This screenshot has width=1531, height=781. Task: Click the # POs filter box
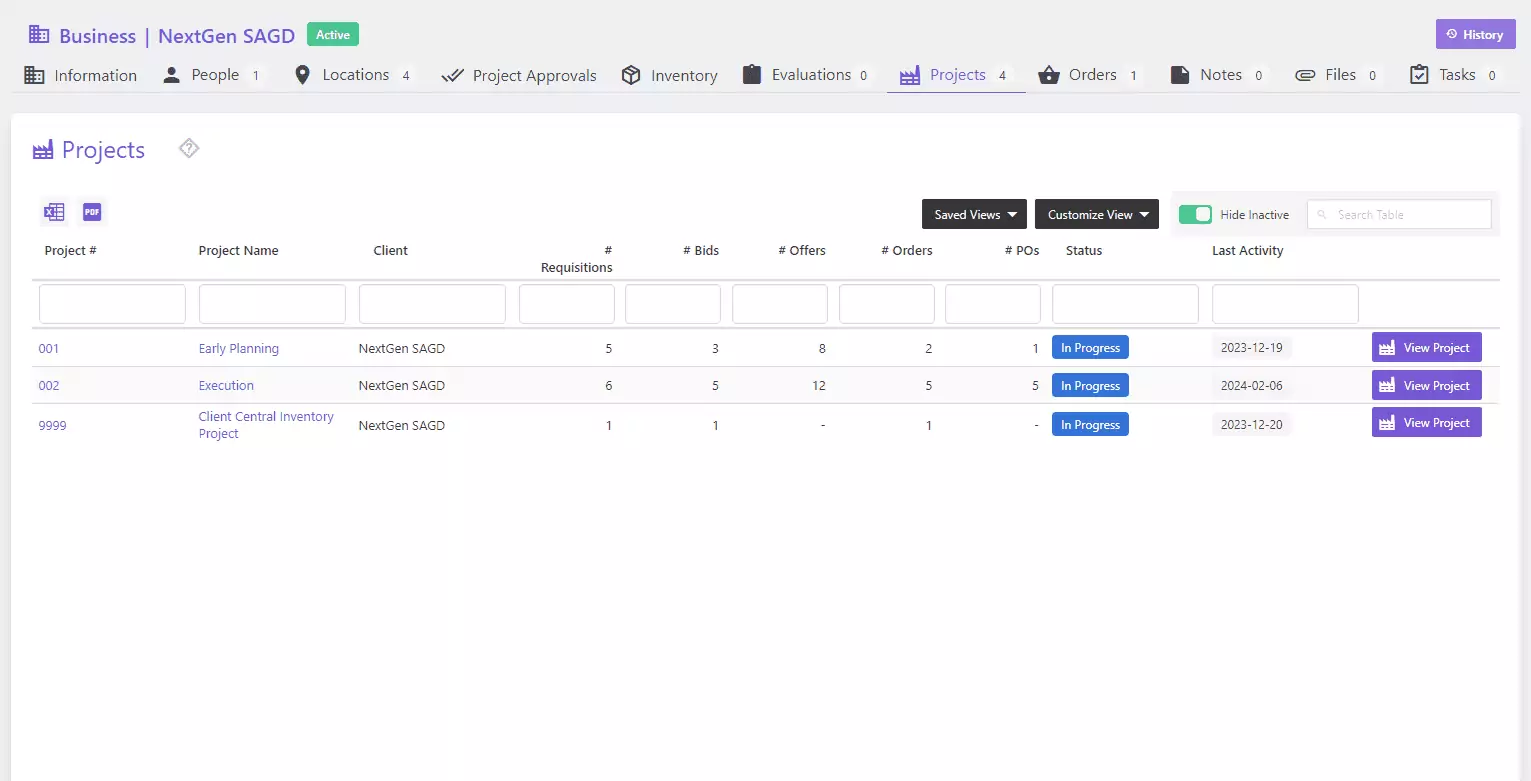993,304
